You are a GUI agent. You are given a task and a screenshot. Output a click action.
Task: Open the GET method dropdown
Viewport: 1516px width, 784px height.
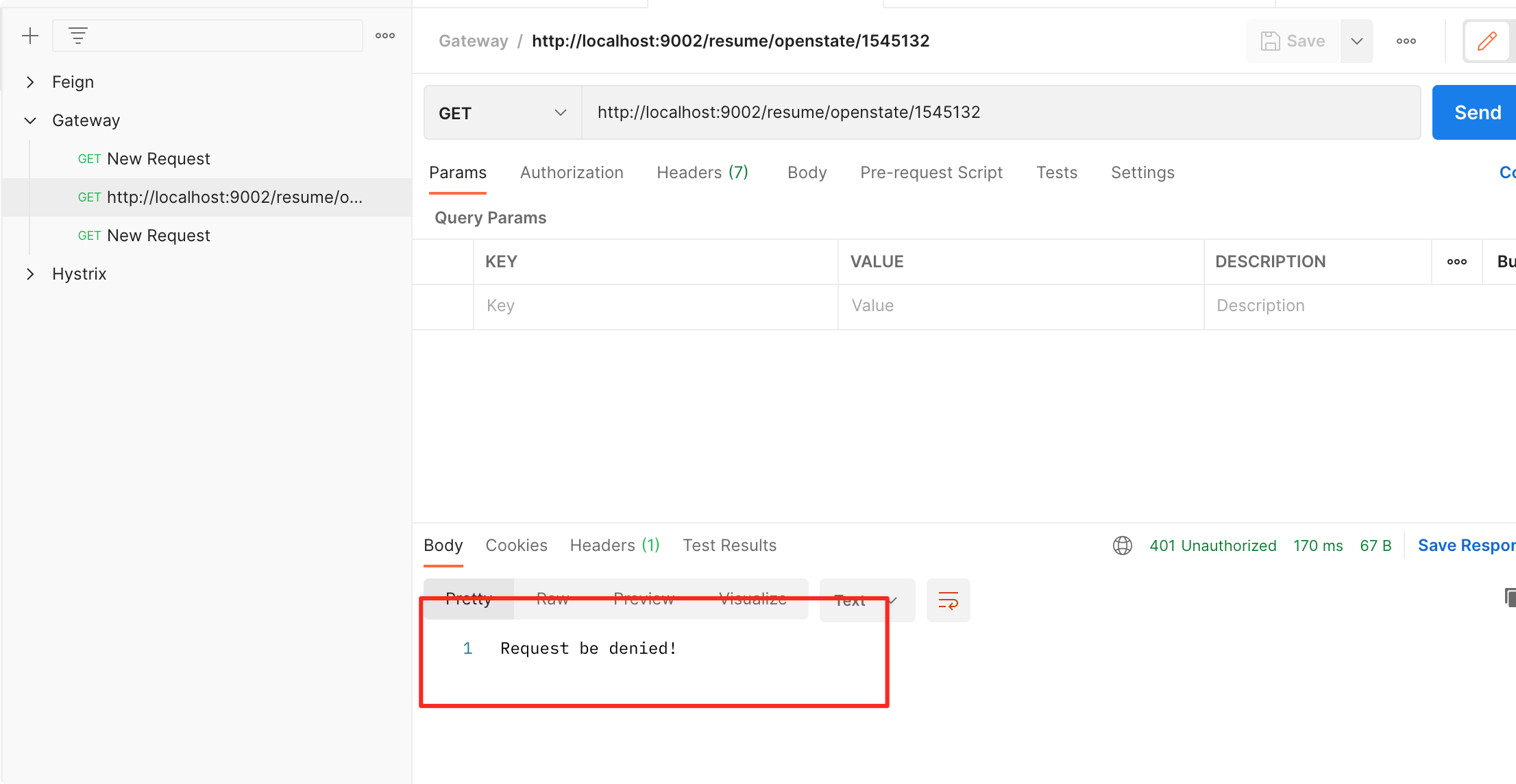click(x=502, y=112)
